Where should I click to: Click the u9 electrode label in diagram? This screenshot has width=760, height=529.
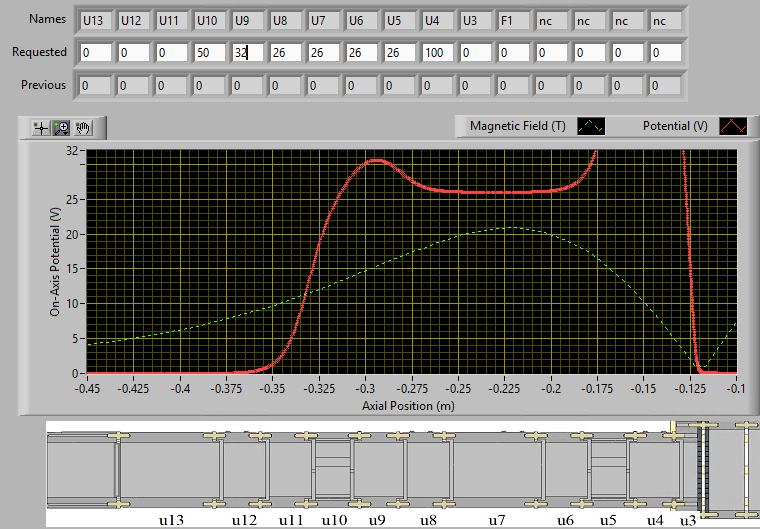pos(377,521)
